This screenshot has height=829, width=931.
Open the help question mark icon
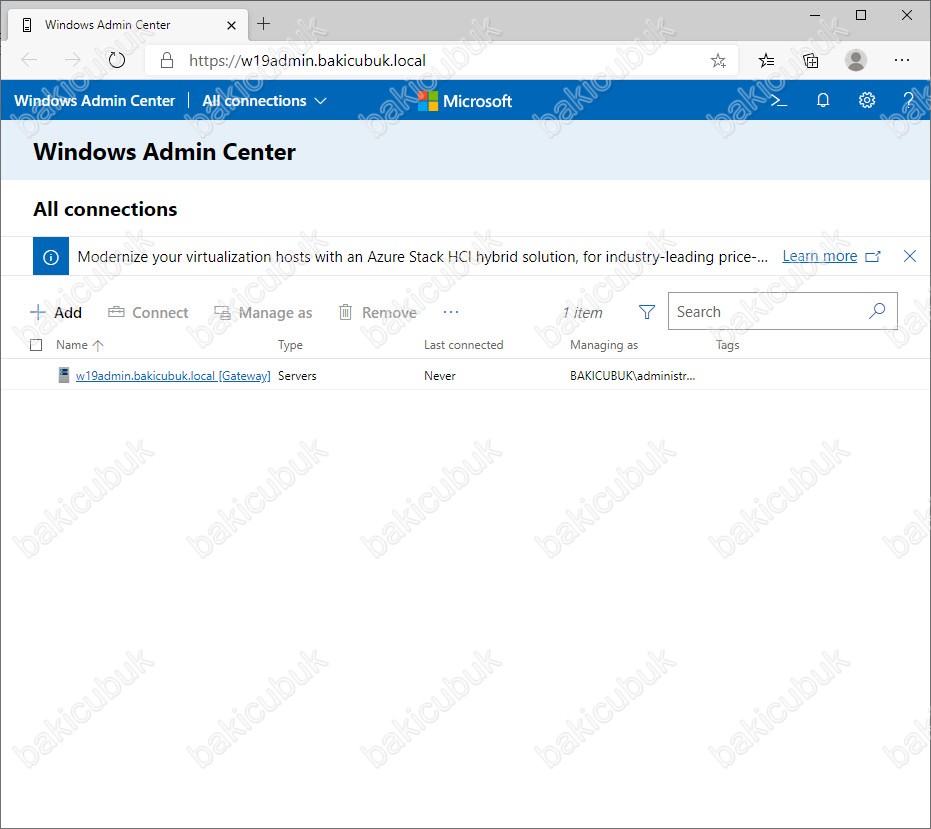click(908, 100)
